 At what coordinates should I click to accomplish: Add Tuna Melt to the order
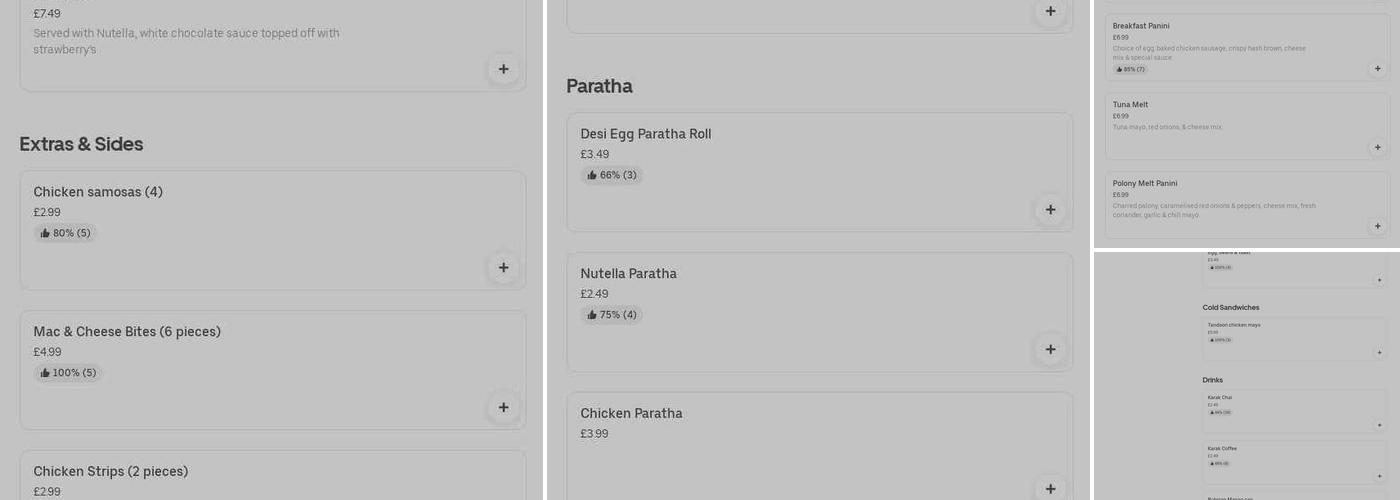coord(1377,148)
